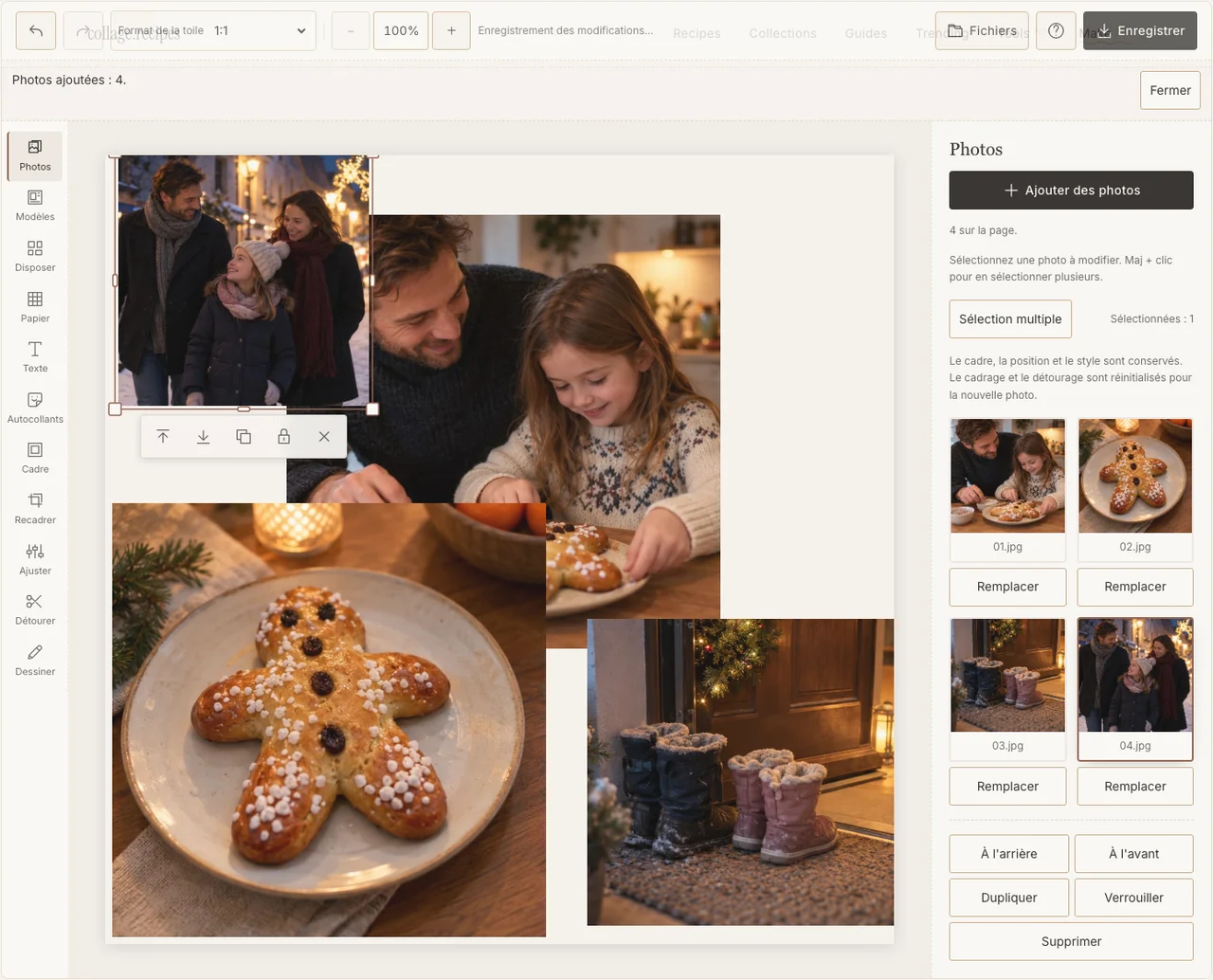Bring photo forward in floating toolbar

(x=163, y=437)
